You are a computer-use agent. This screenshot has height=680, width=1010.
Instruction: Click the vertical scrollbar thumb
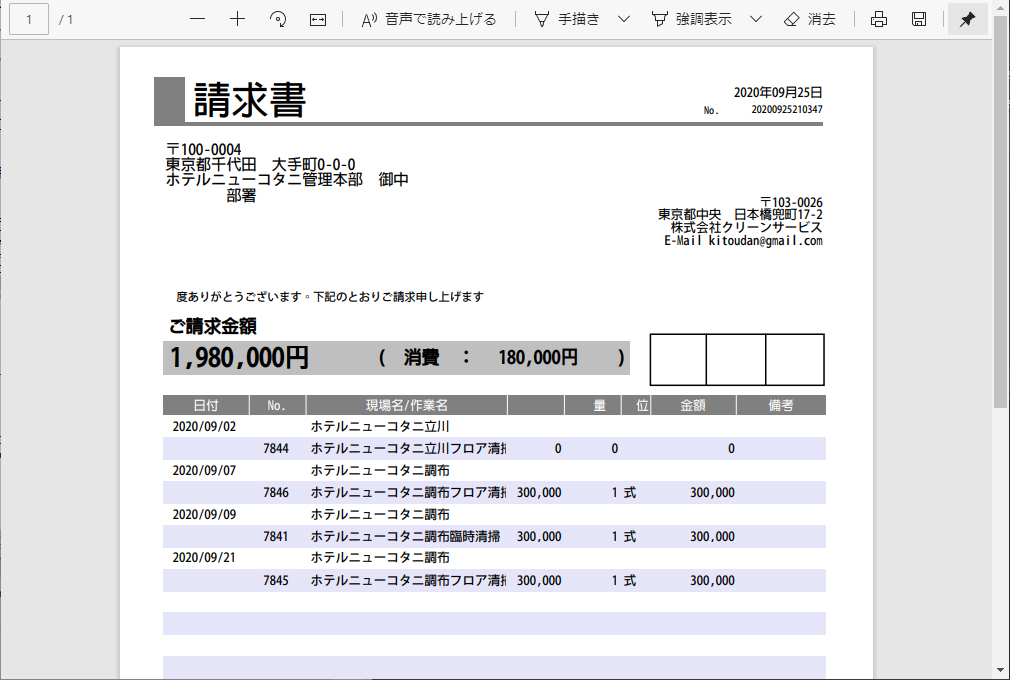point(1000,210)
